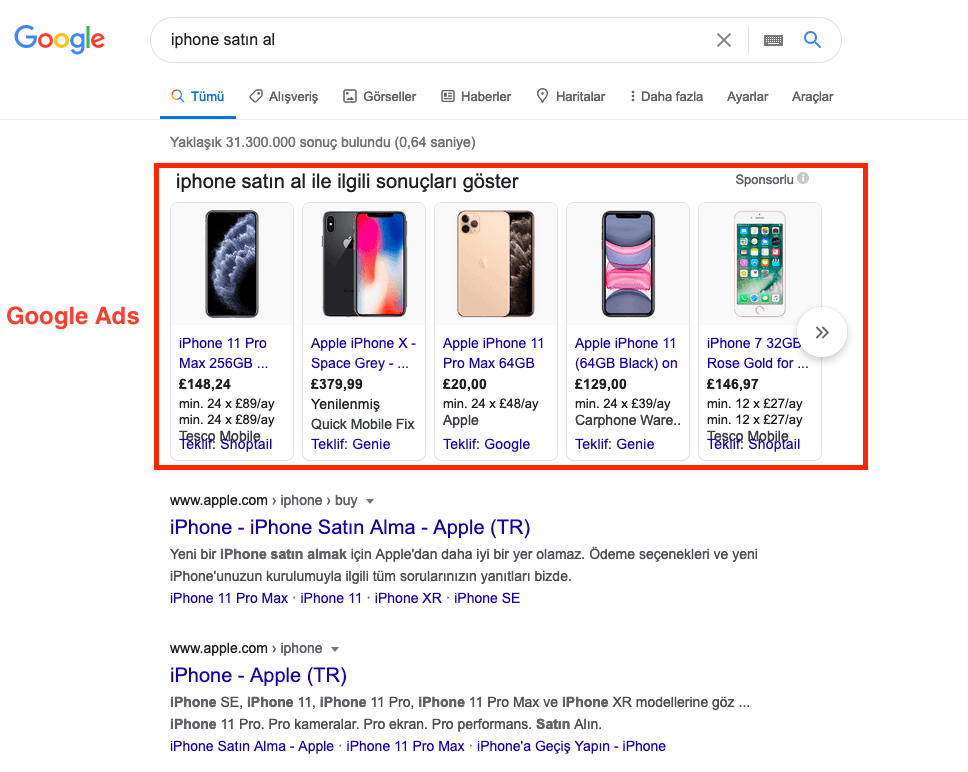The image size is (968, 772).
Task: Open iPhone 11 Pro Max sitelink under first result
Action: (x=229, y=599)
